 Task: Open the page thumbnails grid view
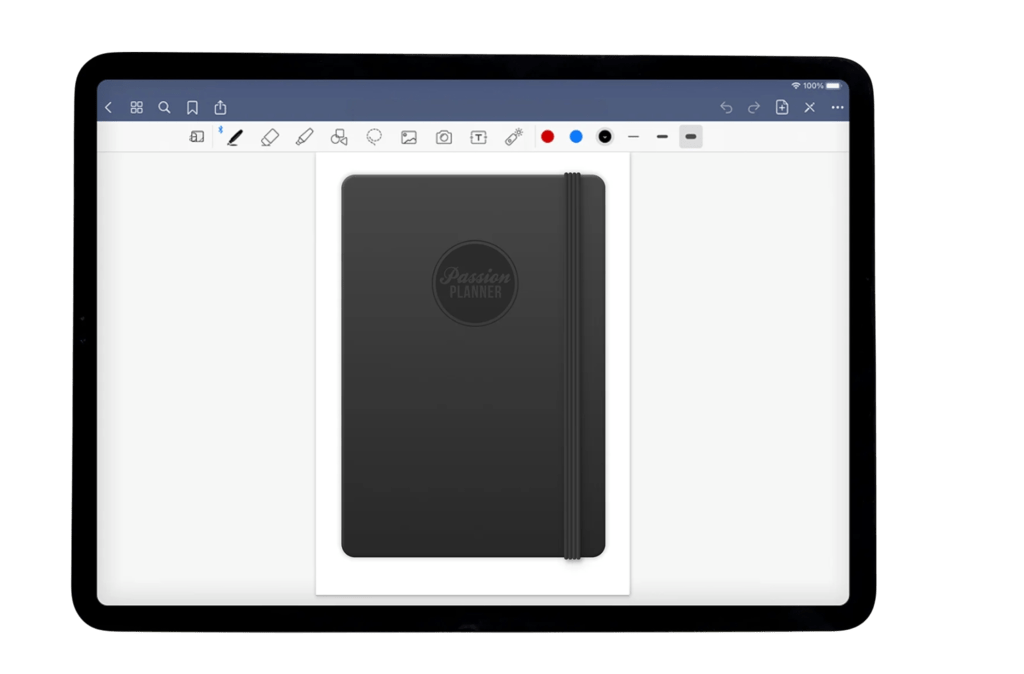coord(136,108)
